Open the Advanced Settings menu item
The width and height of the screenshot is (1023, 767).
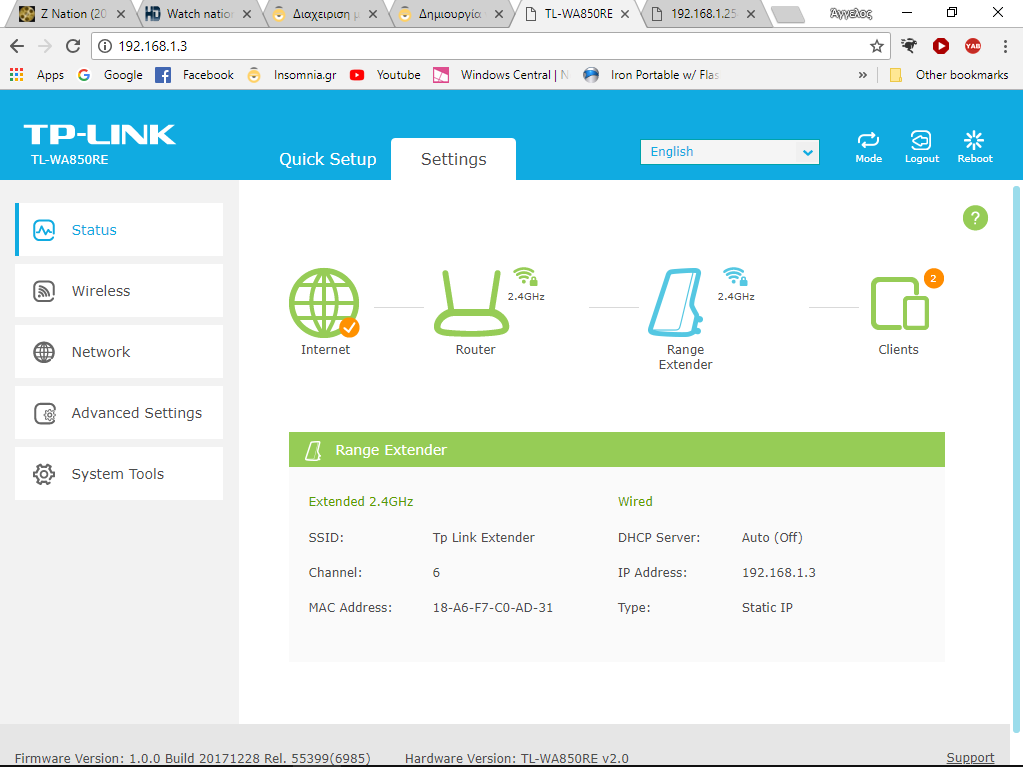pos(119,413)
